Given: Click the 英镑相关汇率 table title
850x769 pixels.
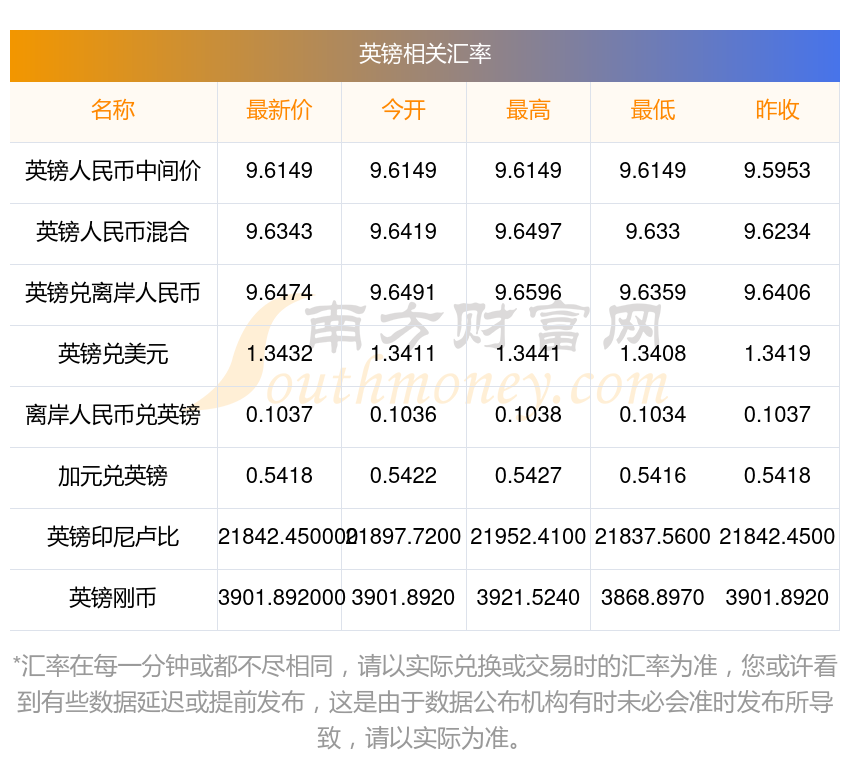Looking at the screenshot, I should point(424,54).
